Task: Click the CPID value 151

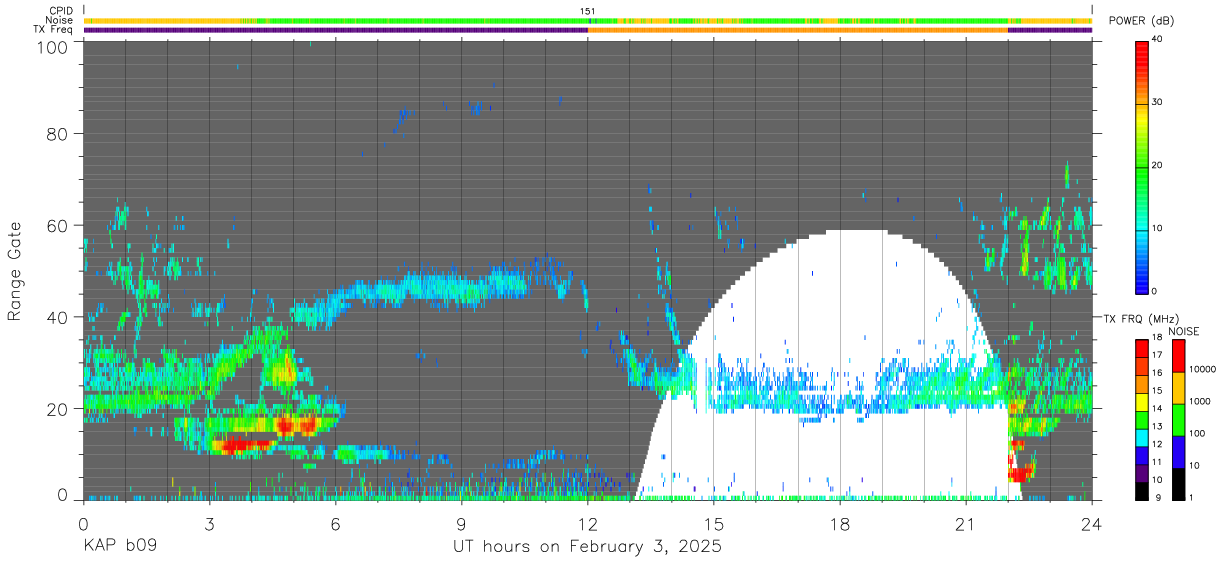Action: pos(588,11)
